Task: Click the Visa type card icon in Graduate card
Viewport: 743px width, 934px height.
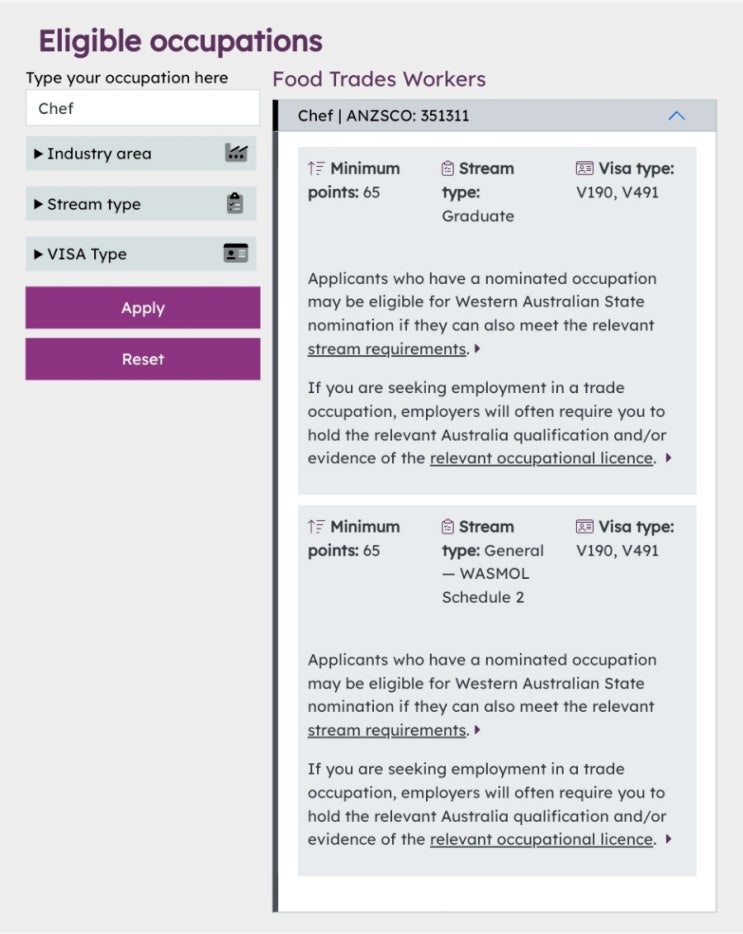Action: click(x=585, y=169)
